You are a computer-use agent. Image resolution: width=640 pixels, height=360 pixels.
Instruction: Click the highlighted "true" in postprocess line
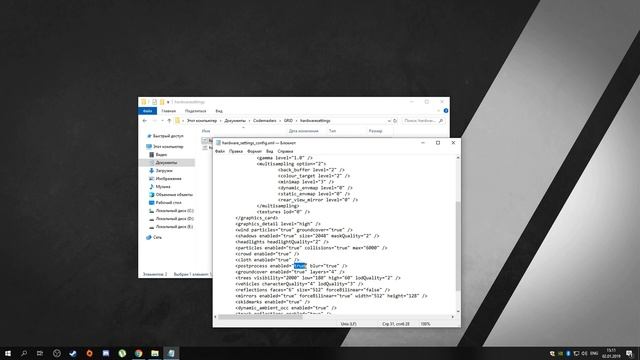click(300, 266)
